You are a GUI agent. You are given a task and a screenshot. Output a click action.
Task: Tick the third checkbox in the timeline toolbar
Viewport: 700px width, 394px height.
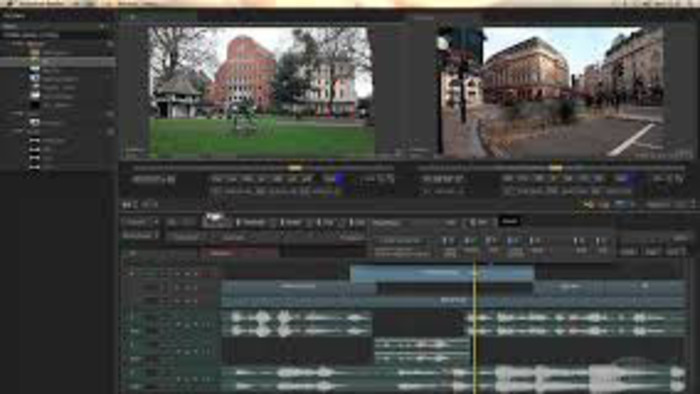(x=318, y=222)
